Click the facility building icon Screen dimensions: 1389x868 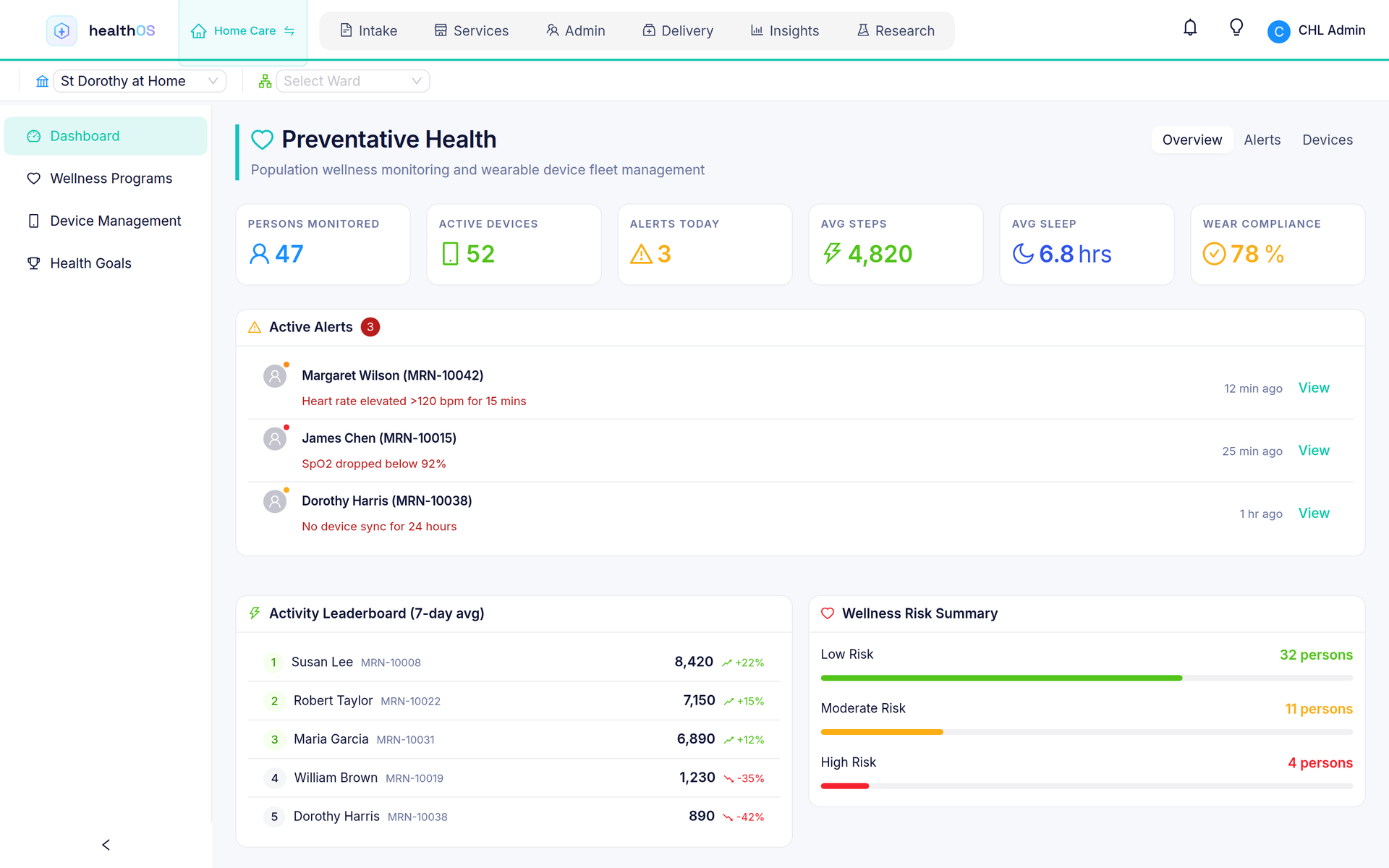tap(43, 81)
